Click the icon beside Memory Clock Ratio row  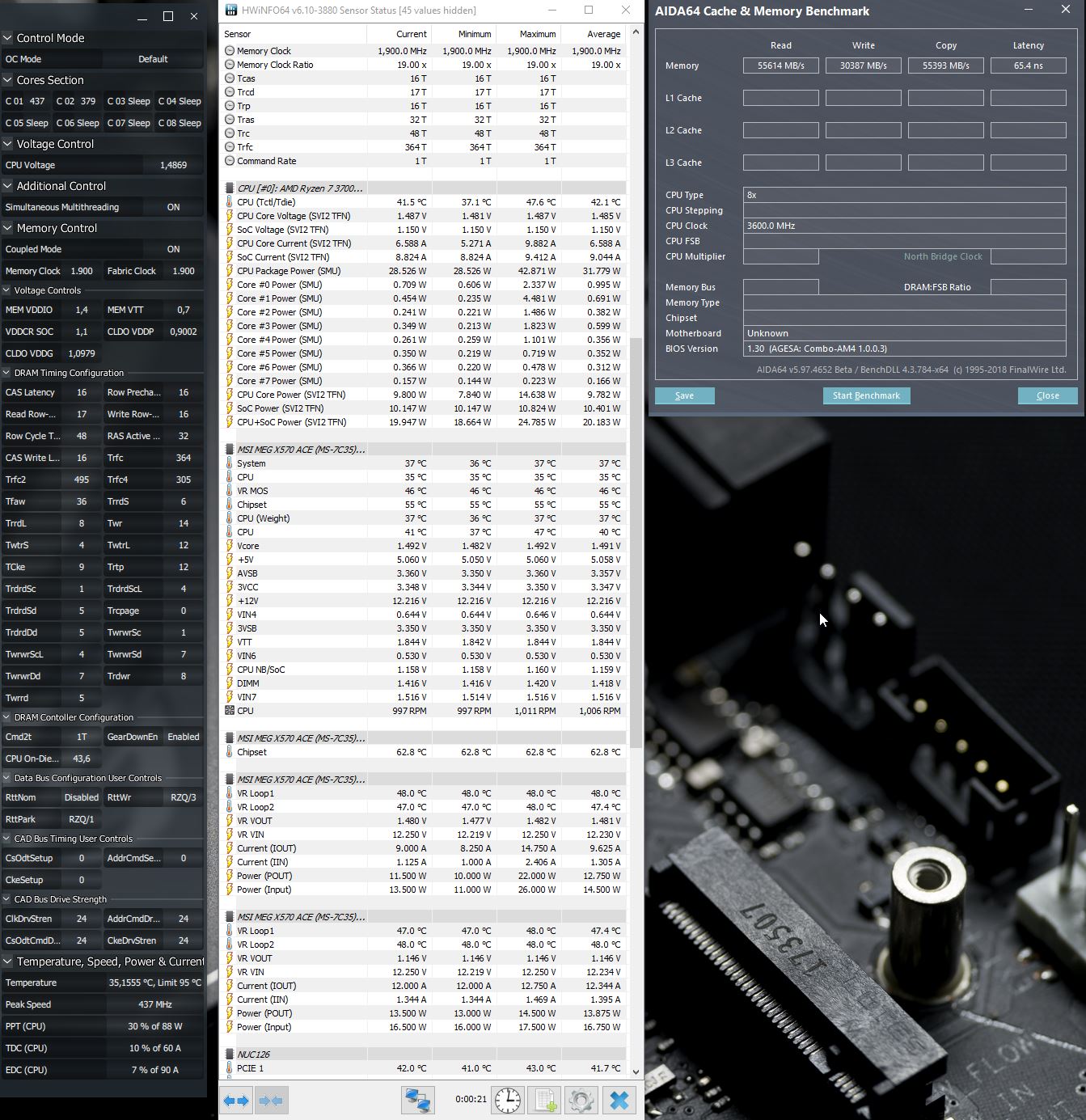[230, 65]
